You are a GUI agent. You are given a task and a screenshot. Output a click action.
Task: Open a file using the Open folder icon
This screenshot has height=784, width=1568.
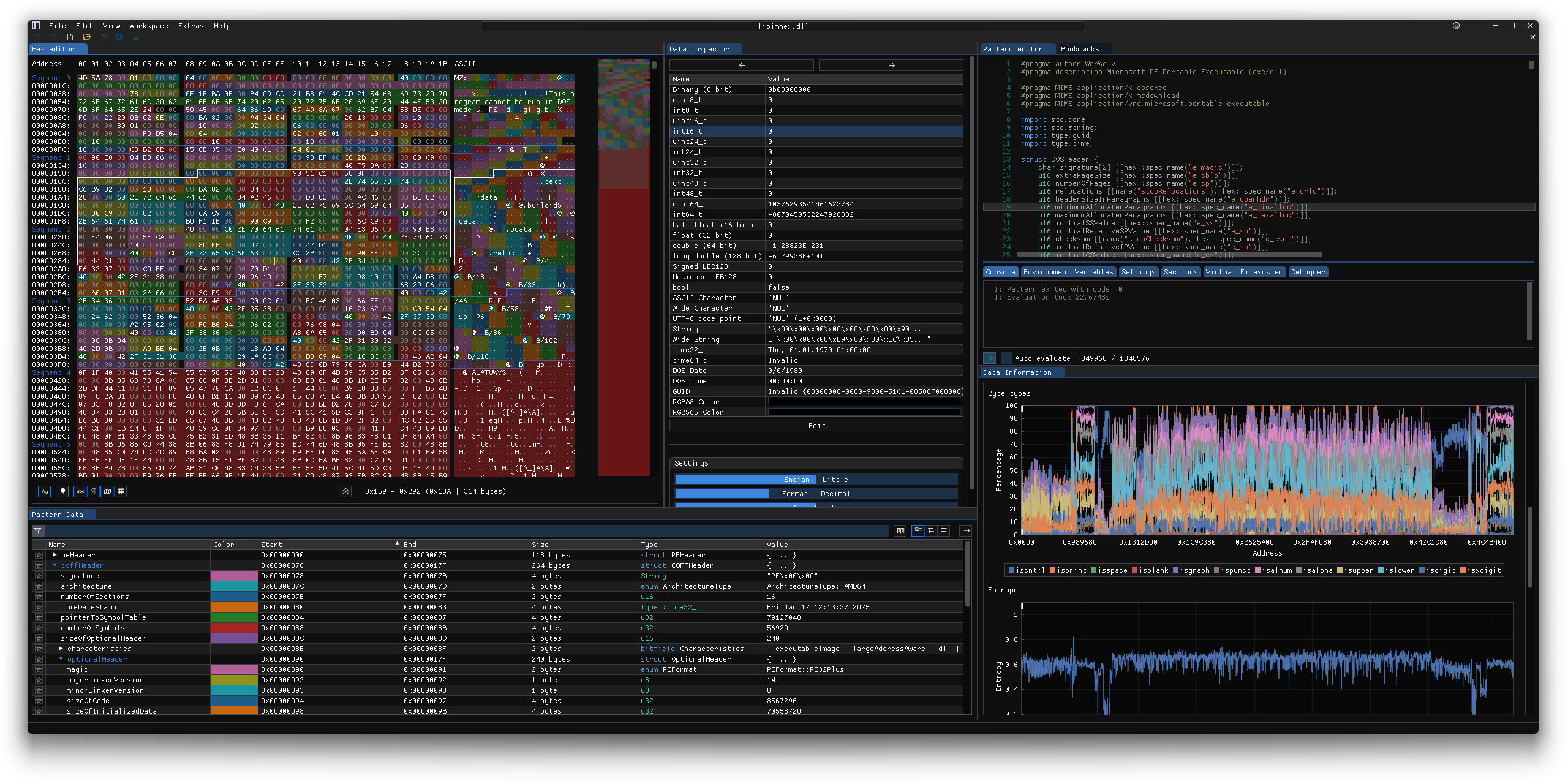click(86, 37)
